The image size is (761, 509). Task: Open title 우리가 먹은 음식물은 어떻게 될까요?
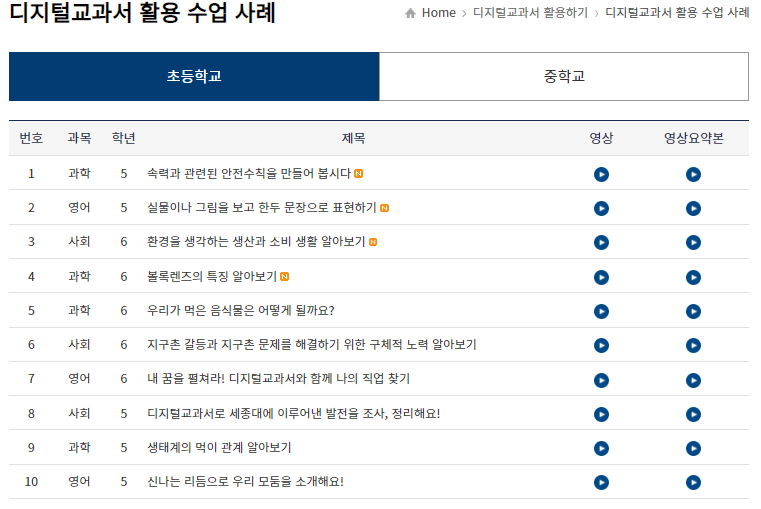pyautogui.click(x=241, y=311)
